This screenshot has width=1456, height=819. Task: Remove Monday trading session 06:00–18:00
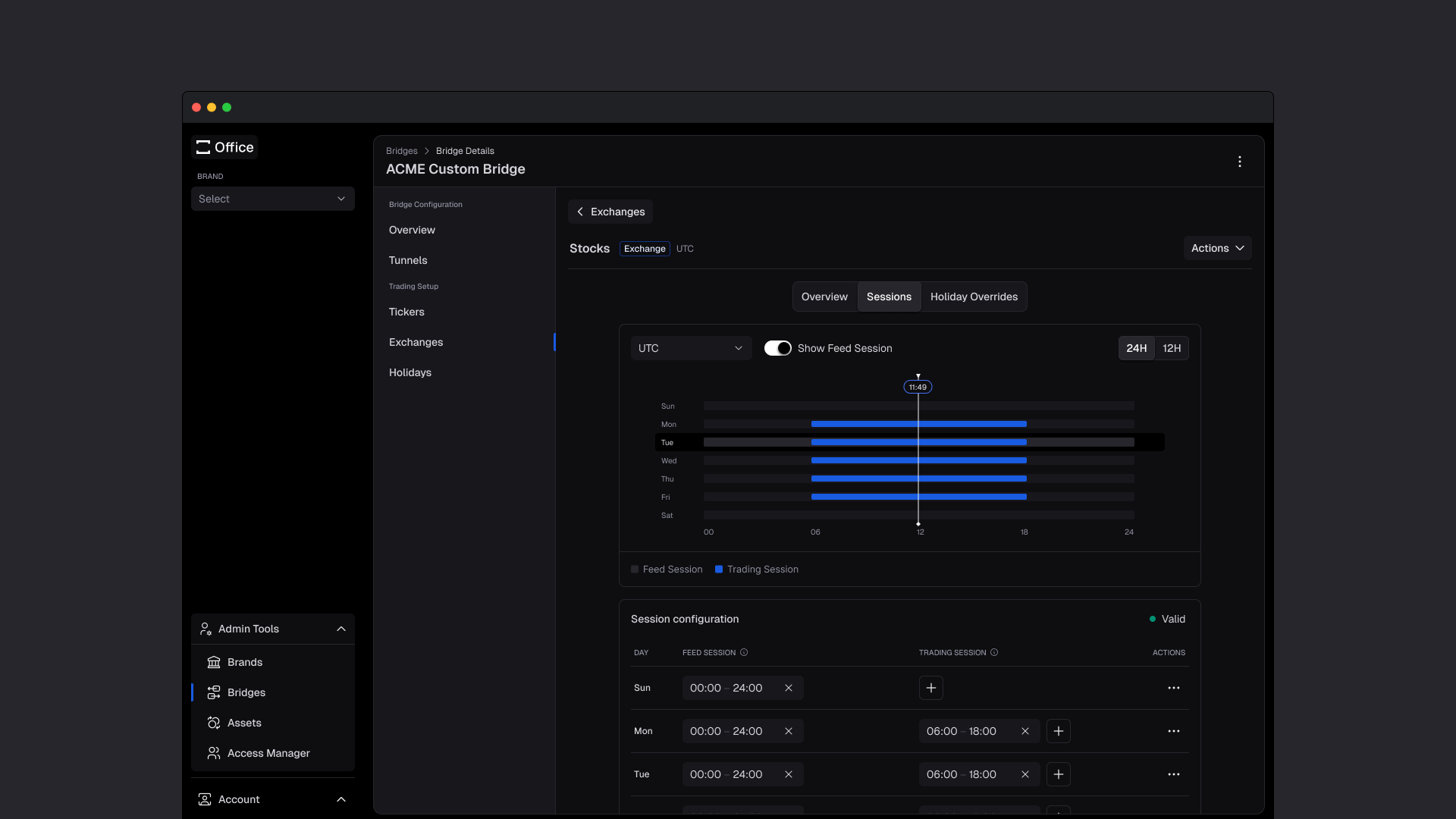tap(1025, 731)
